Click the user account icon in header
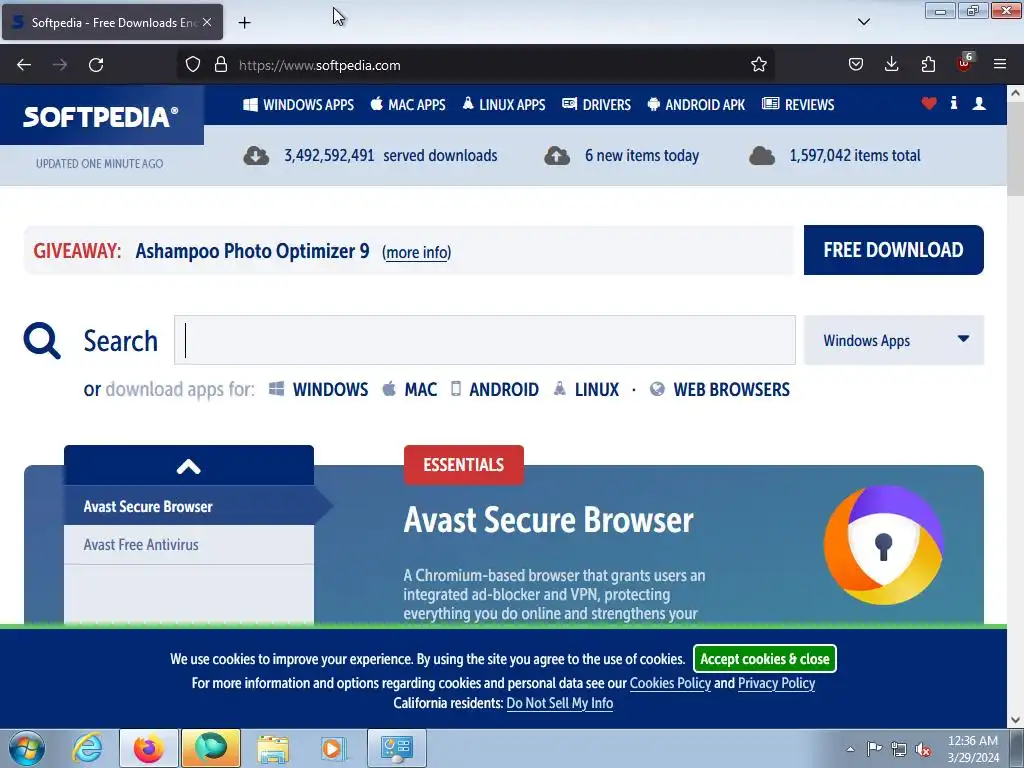This screenshot has height=768, width=1024. [x=979, y=103]
